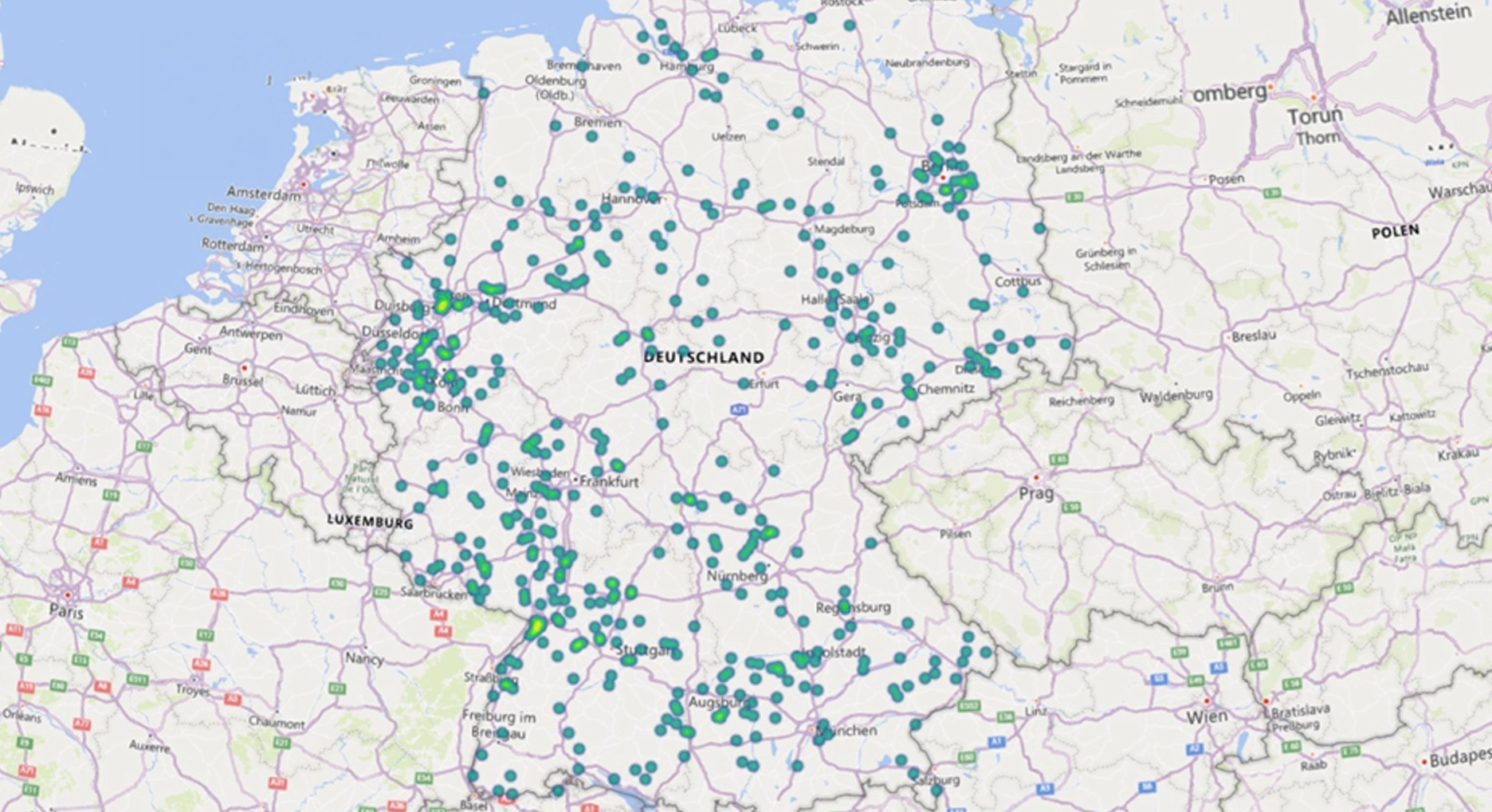Screen dimensions: 1492x812
Task: Select the Toruń city label
Action: pyautogui.click(x=1314, y=116)
